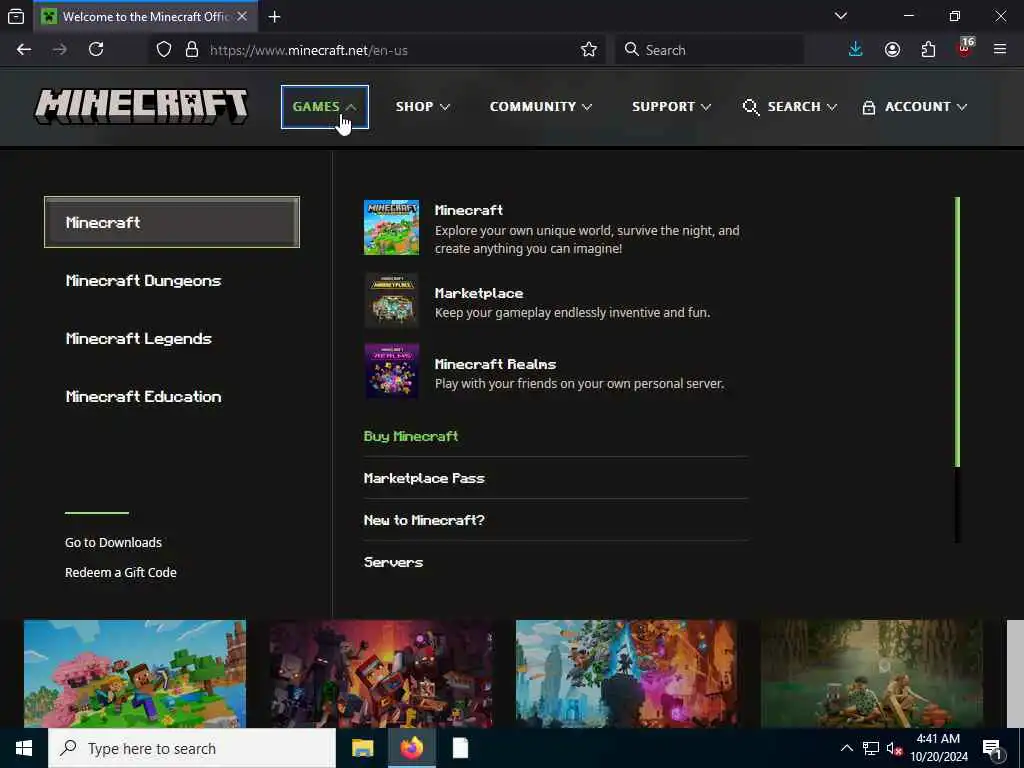Viewport: 1024px width, 768px height.
Task: Click the Minecraft logo in the header
Action: click(141, 106)
